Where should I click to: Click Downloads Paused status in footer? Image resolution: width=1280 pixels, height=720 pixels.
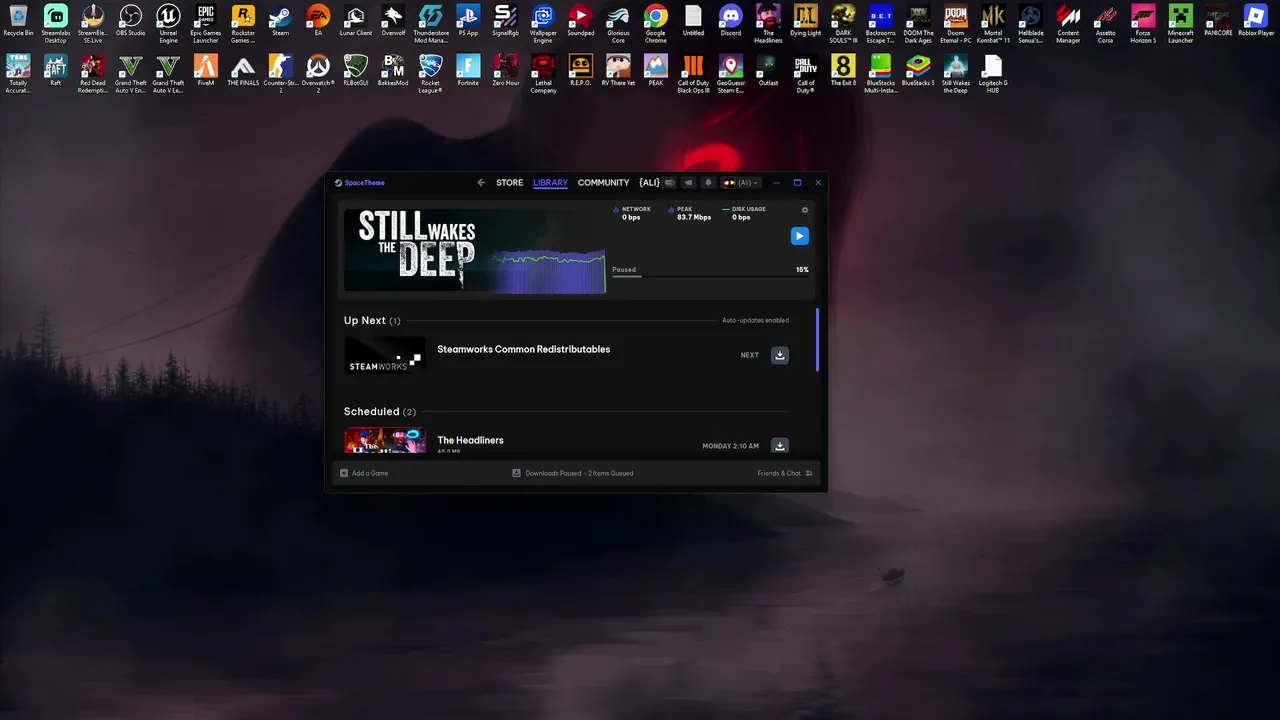point(572,473)
